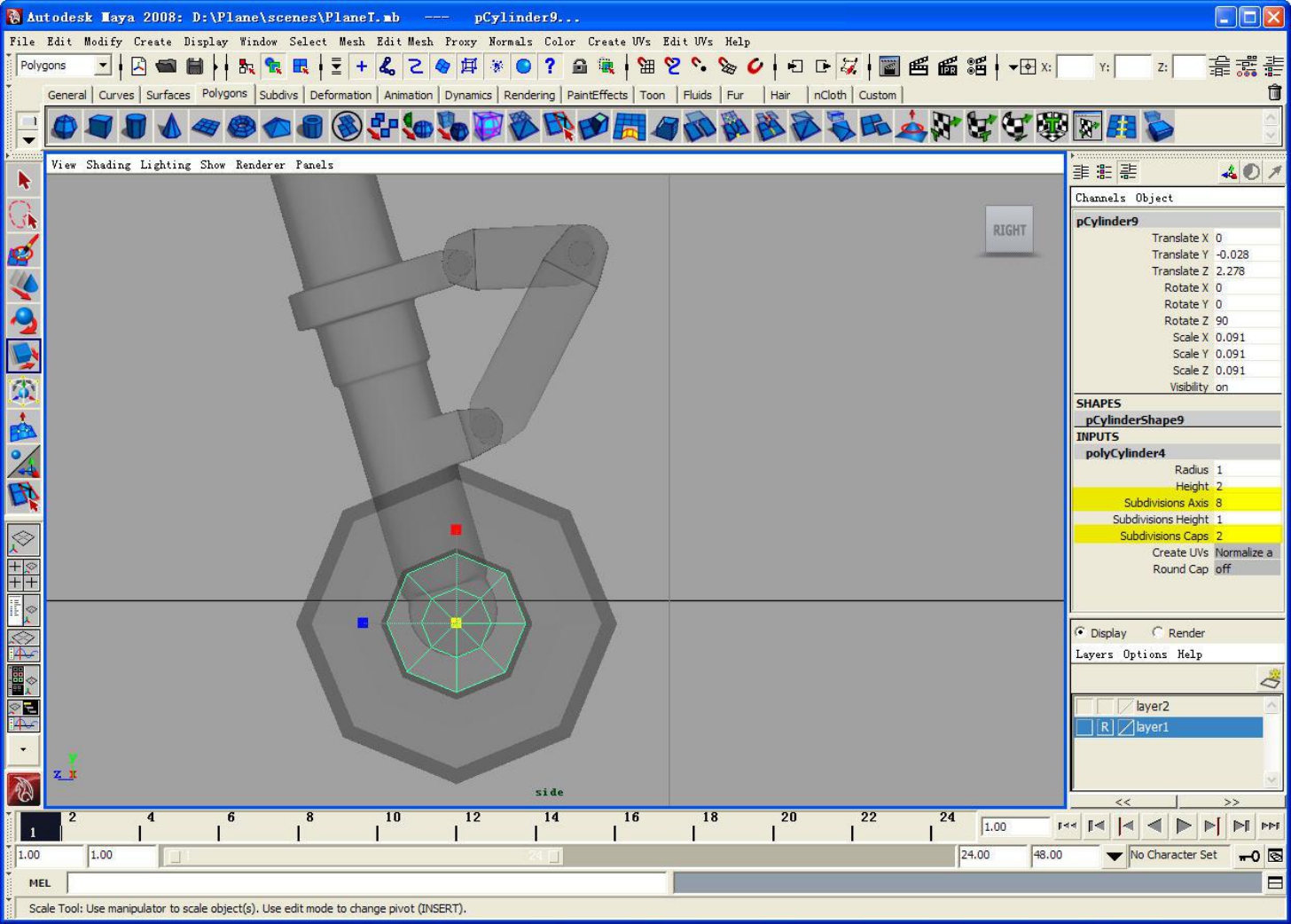
Task: Open the input field mode arrow before X
Action: pos(1013,67)
